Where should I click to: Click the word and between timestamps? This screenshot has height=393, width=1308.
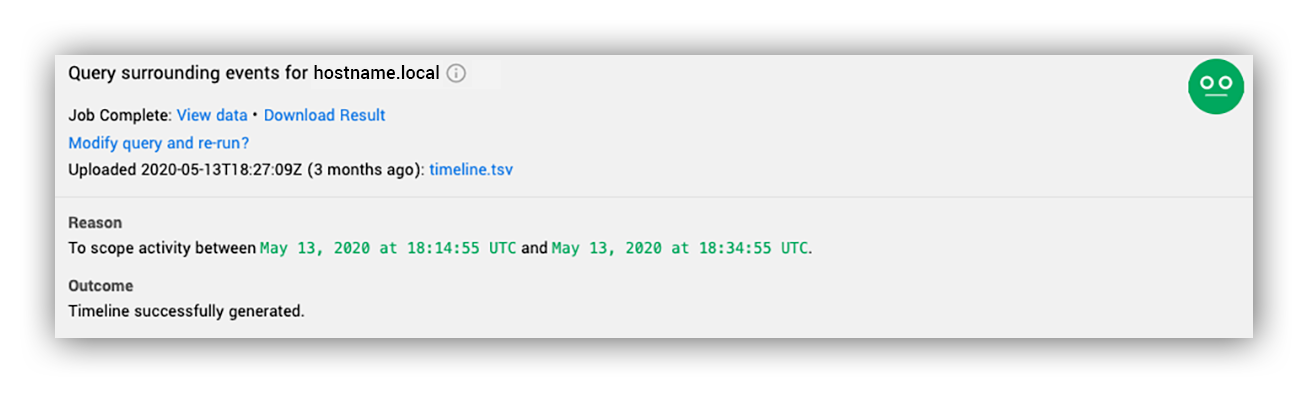point(534,248)
